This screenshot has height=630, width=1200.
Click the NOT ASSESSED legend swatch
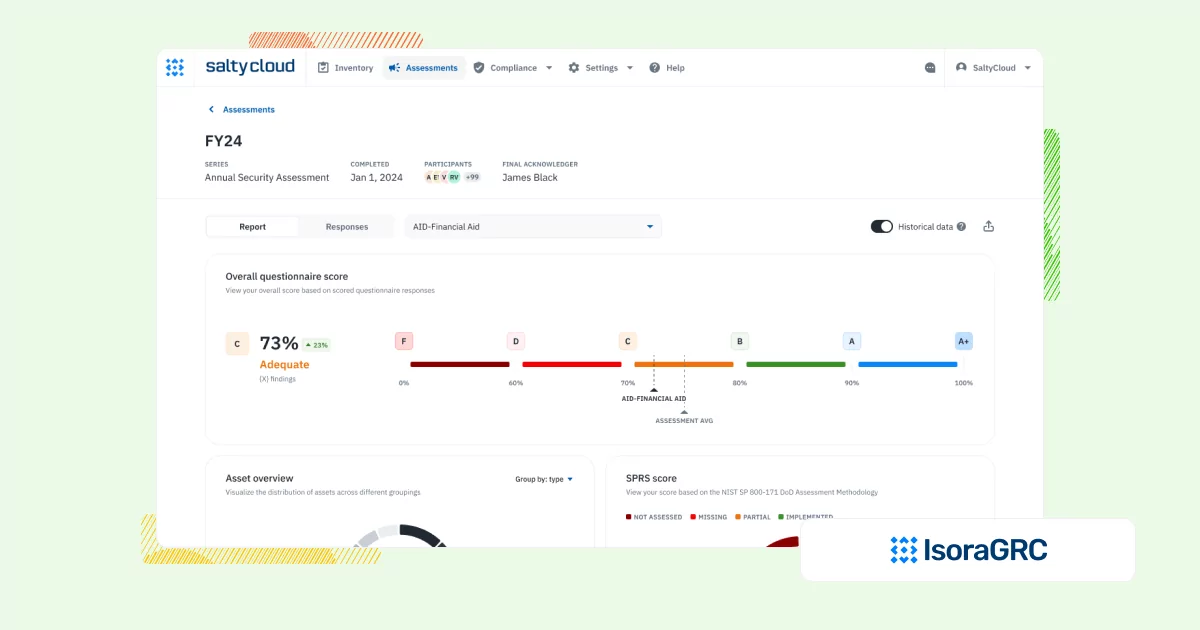click(629, 517)
